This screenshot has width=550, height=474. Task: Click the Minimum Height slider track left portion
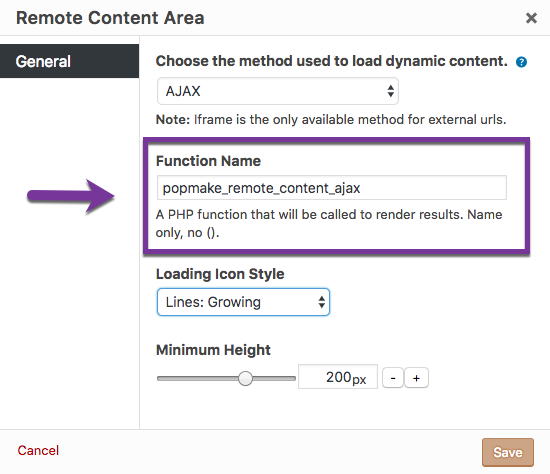(197, 378)
